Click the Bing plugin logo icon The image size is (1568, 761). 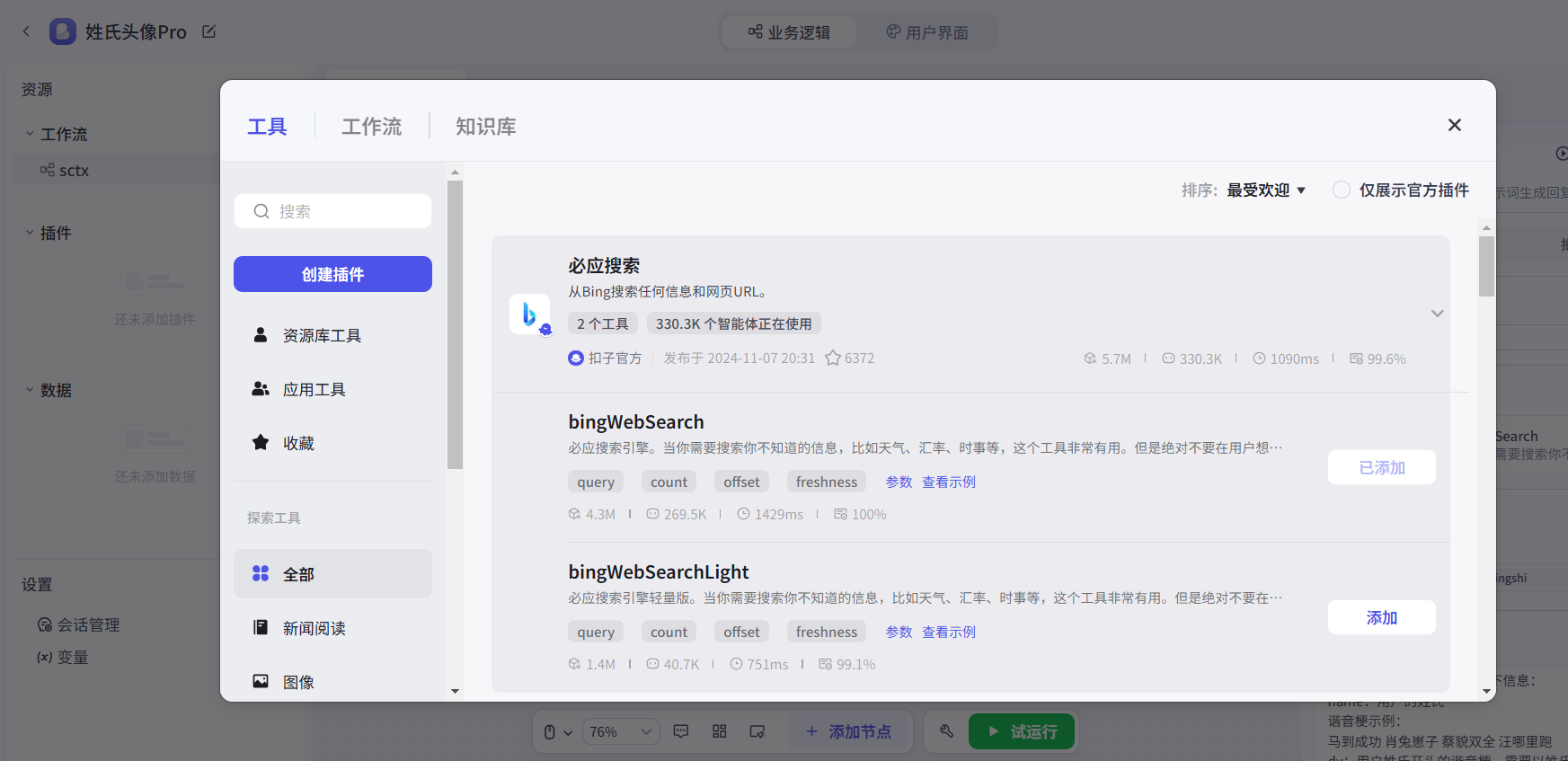pyautogui.click(x=530, y=314)
